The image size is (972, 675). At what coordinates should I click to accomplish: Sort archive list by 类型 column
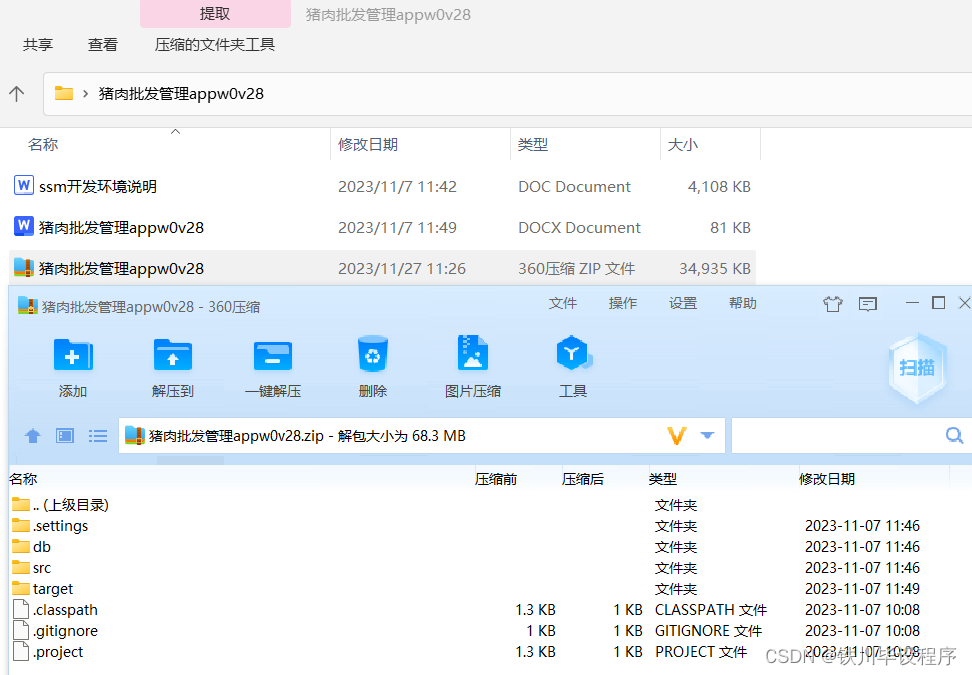tap(663, 479)
